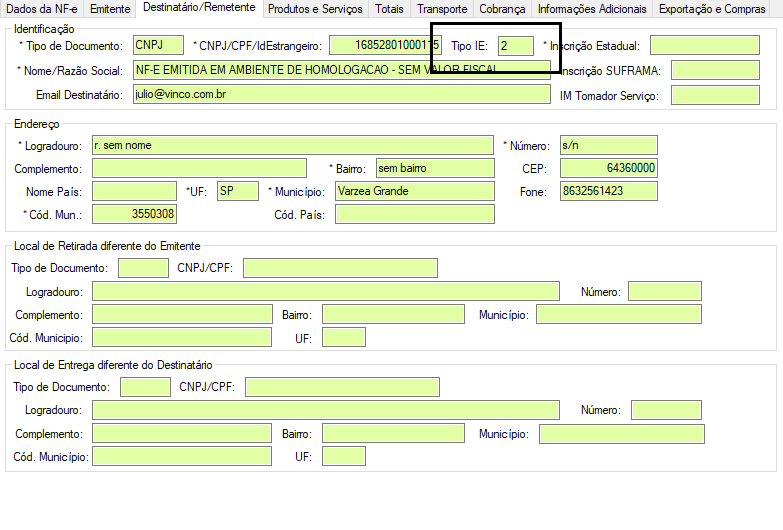Viewport: 783px width, 530px height.
Task: Focus the Endereço Município field
Action: coord(414,191)
